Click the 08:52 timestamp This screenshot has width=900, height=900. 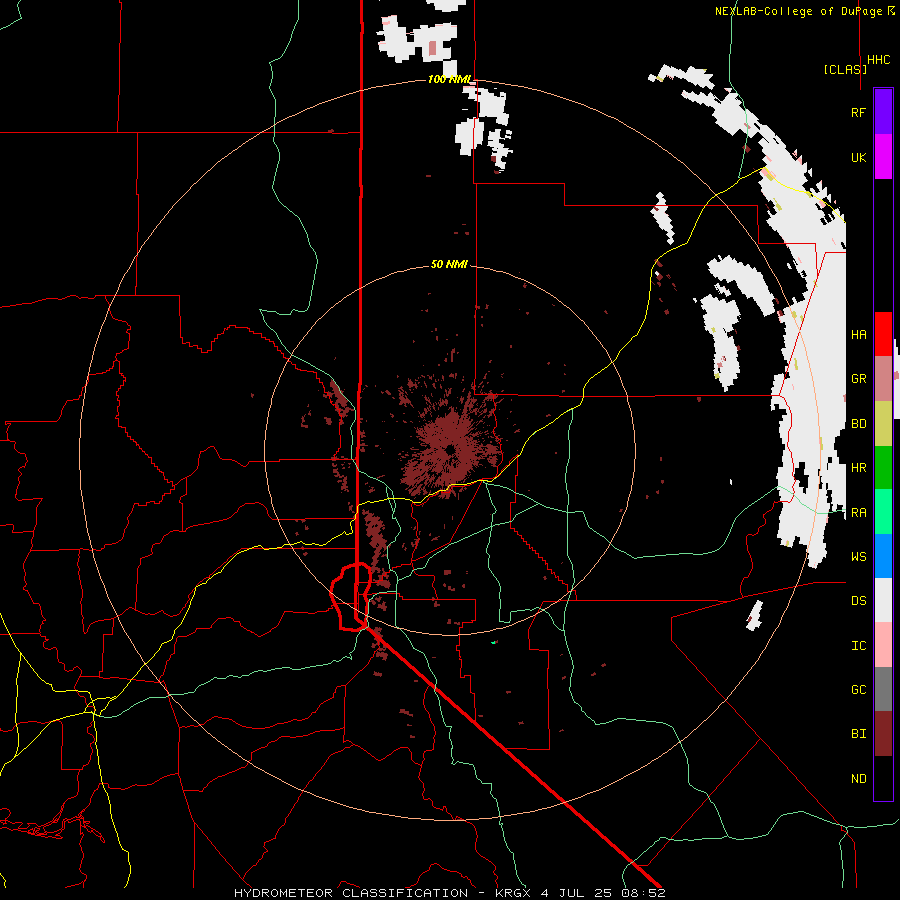point(643,893)
